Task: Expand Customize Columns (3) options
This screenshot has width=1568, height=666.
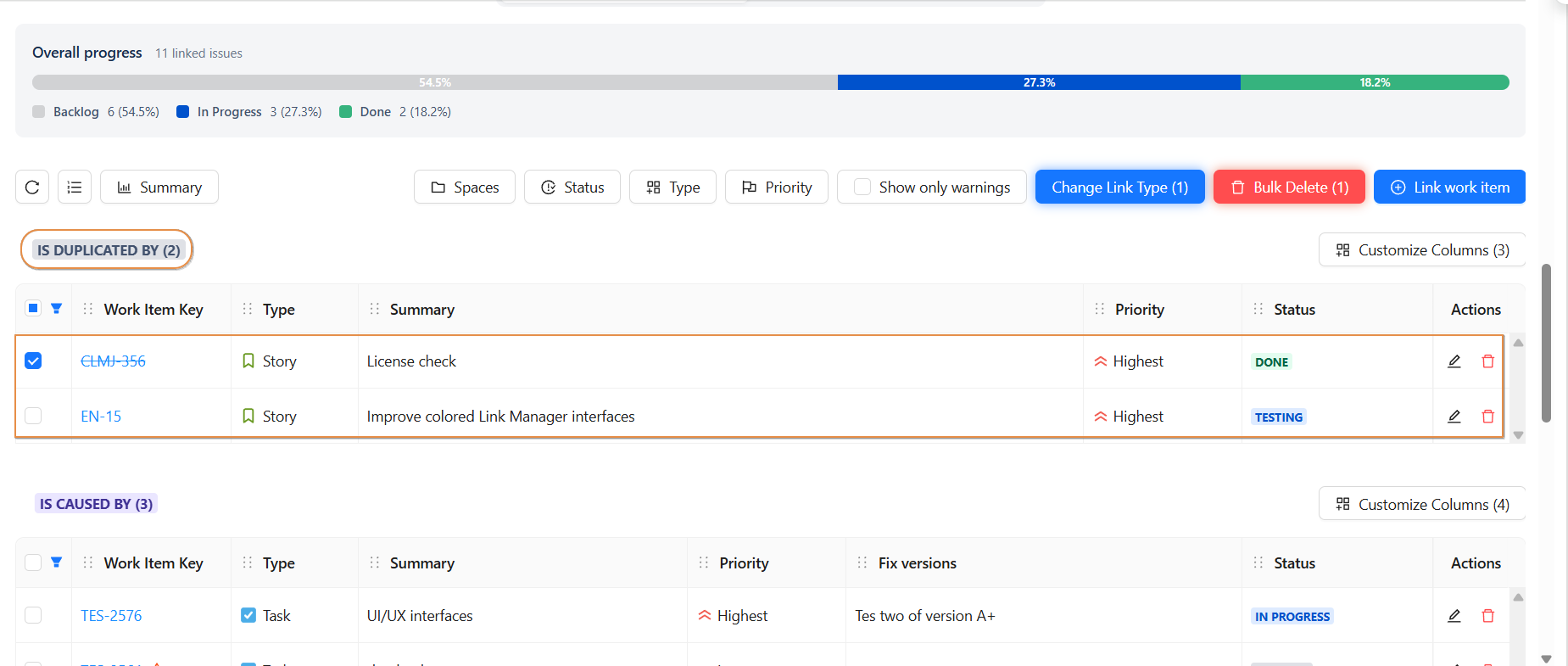Action: coord(1422,250)
